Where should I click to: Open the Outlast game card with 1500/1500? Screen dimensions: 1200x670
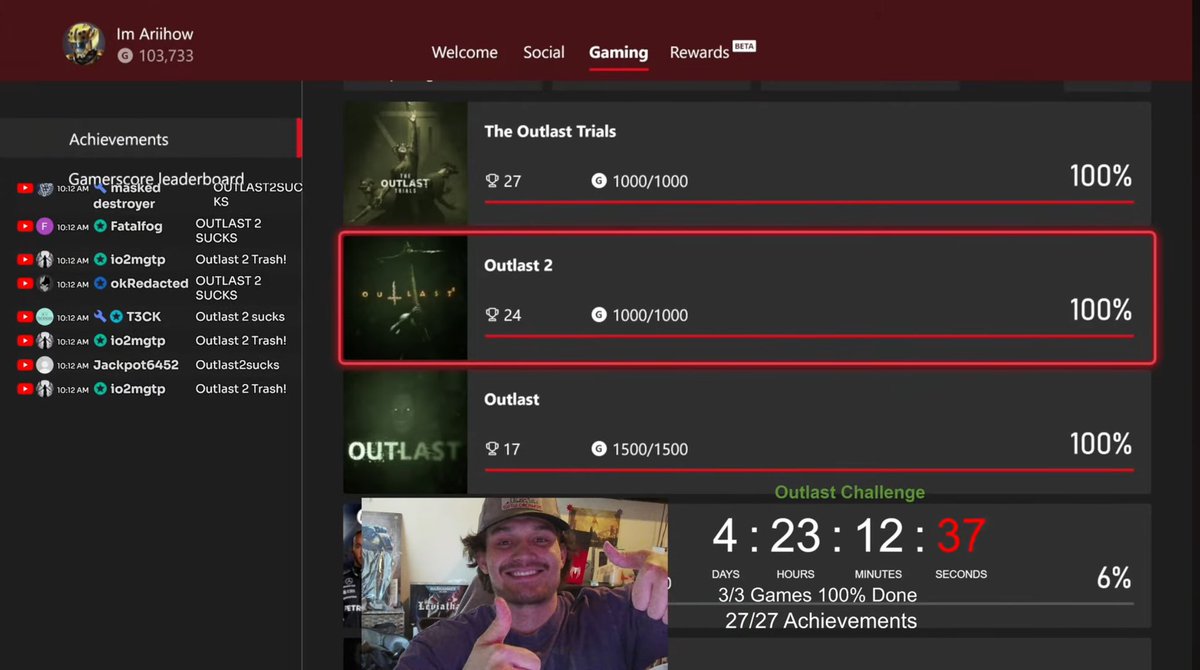pos(747,432)
